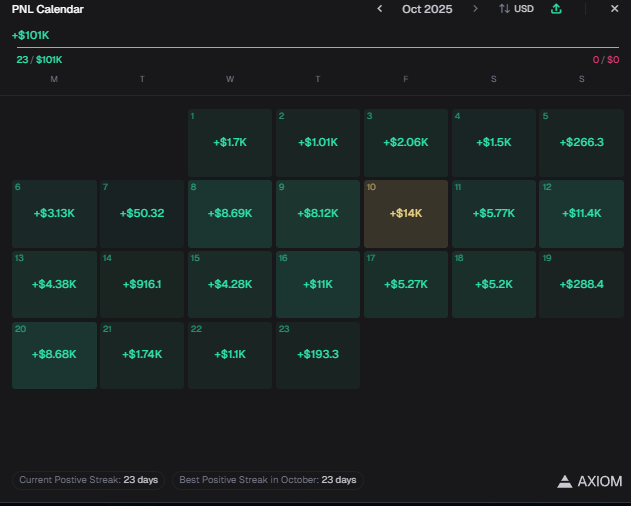Open day 11 cell showing +$5.77K
The width and height of the screenshot is (631, 506).
pyautogui.click(x=494, y=214)
